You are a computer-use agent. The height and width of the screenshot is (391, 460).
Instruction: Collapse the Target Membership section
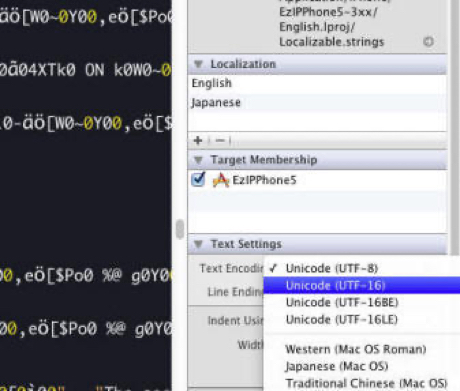tap(198, 160)
